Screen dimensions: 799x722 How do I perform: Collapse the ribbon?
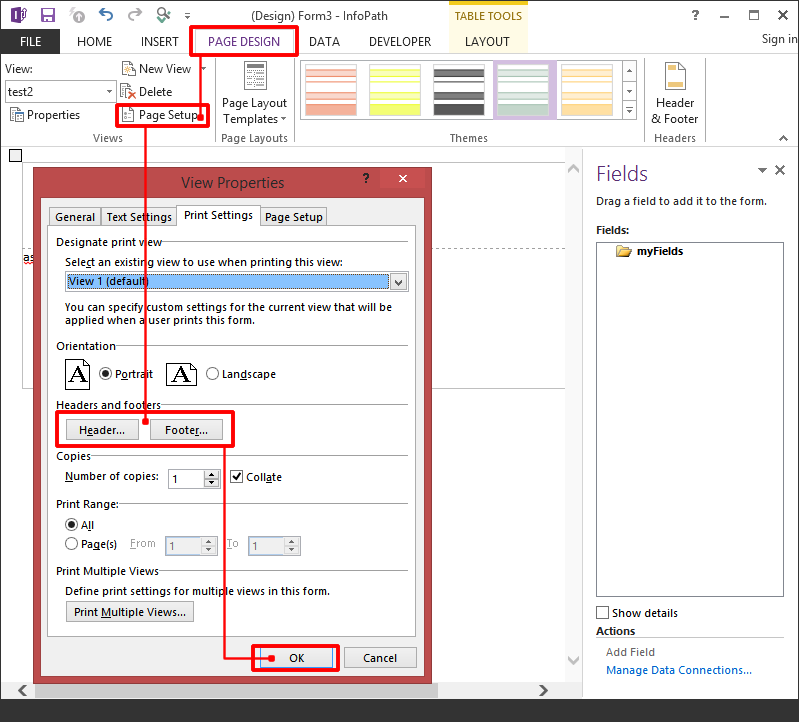point(784,138)
